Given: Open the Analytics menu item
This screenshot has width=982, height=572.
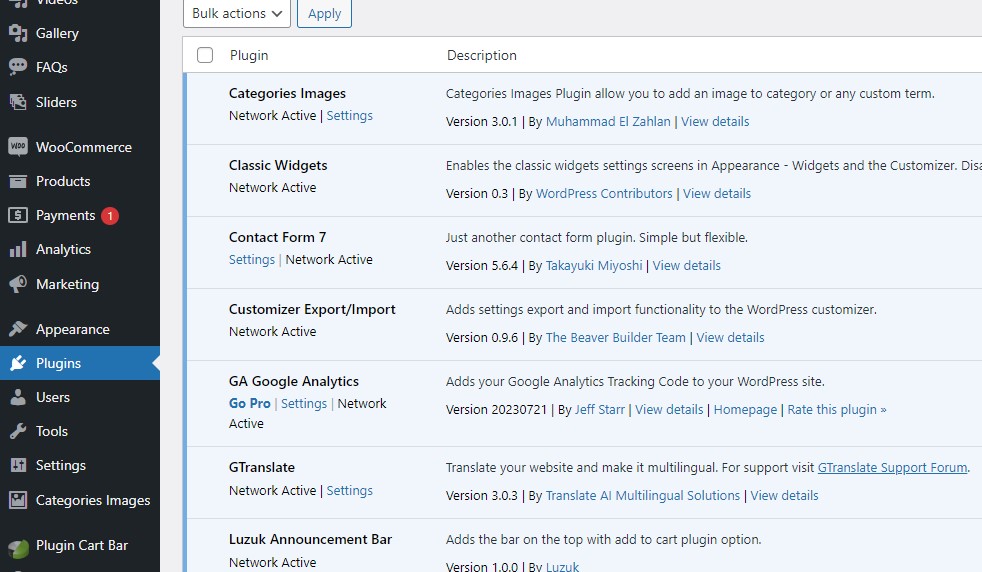Looking at the screenshot, I should pos(63,249).
